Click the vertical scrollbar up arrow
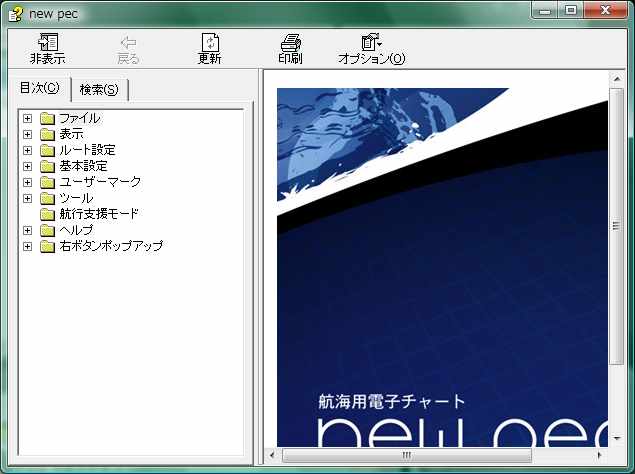Screen dimensions: 635x474 [616, 79]
